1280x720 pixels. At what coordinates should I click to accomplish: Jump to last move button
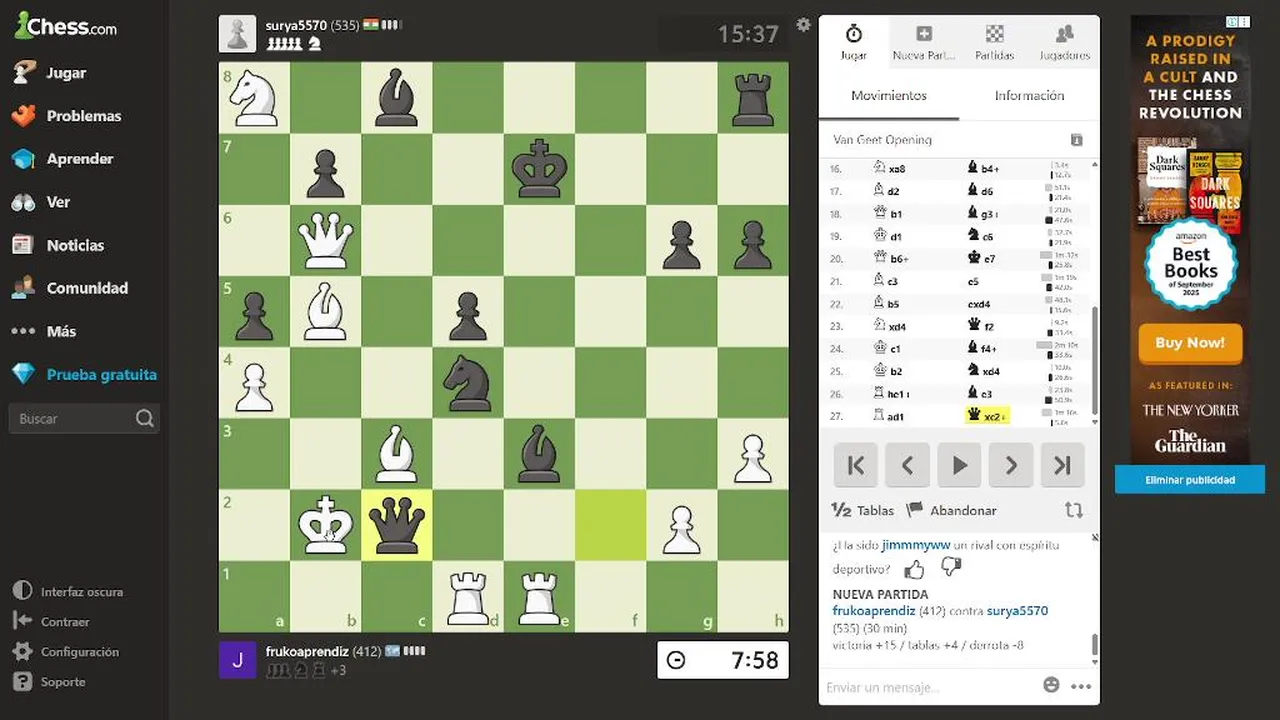1063,465
